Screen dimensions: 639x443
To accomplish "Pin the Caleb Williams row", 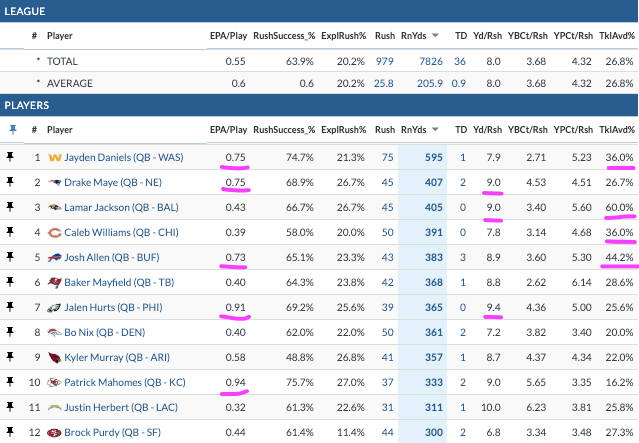I will 10,232.
